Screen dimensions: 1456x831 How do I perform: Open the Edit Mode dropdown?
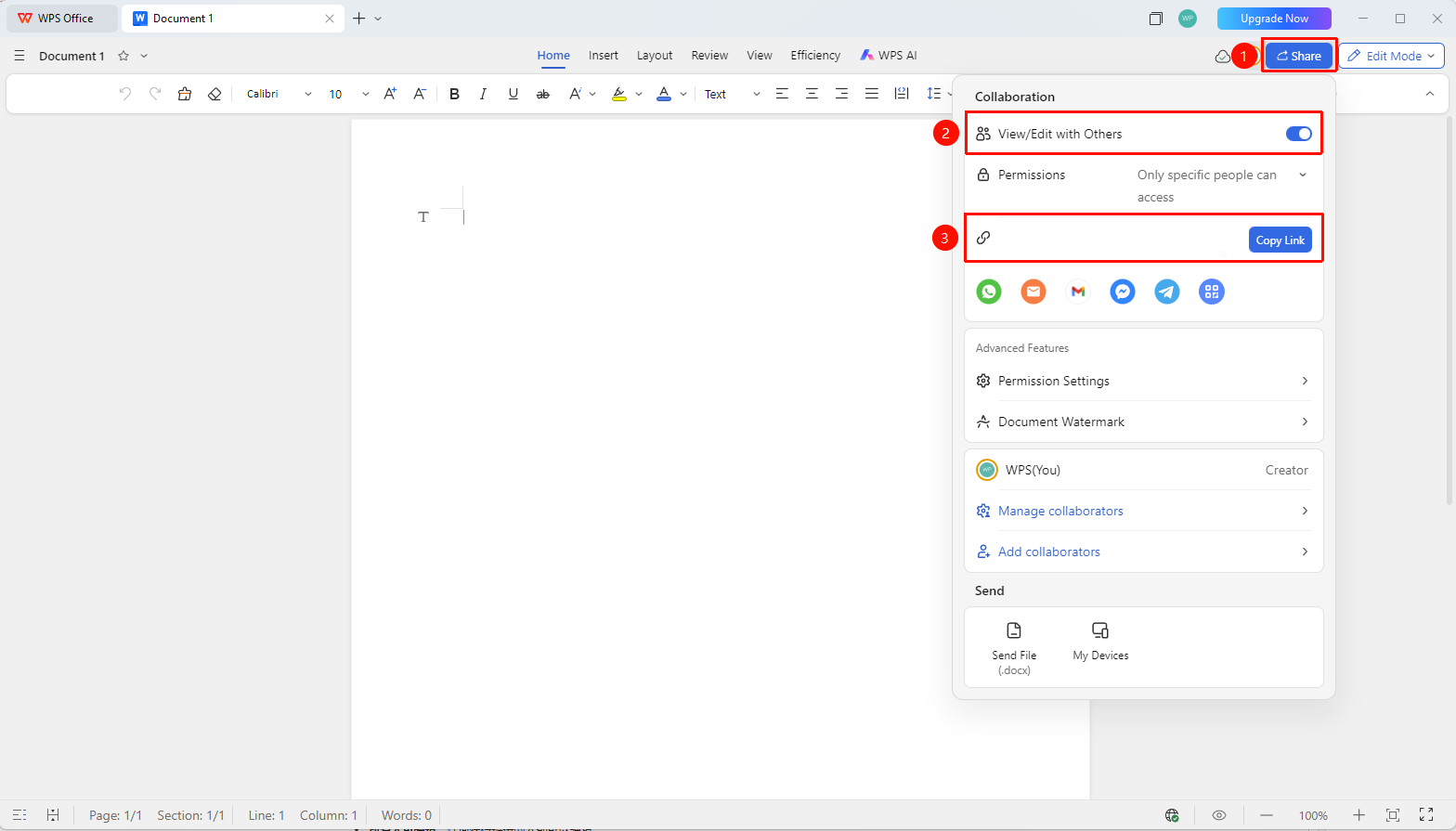click(1391, 56)
